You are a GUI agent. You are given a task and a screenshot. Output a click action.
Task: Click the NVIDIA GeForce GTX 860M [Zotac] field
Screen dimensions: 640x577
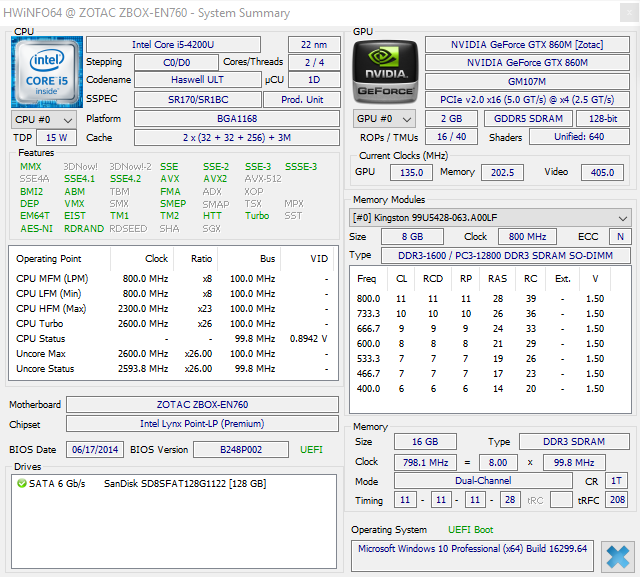pos(527,44)
